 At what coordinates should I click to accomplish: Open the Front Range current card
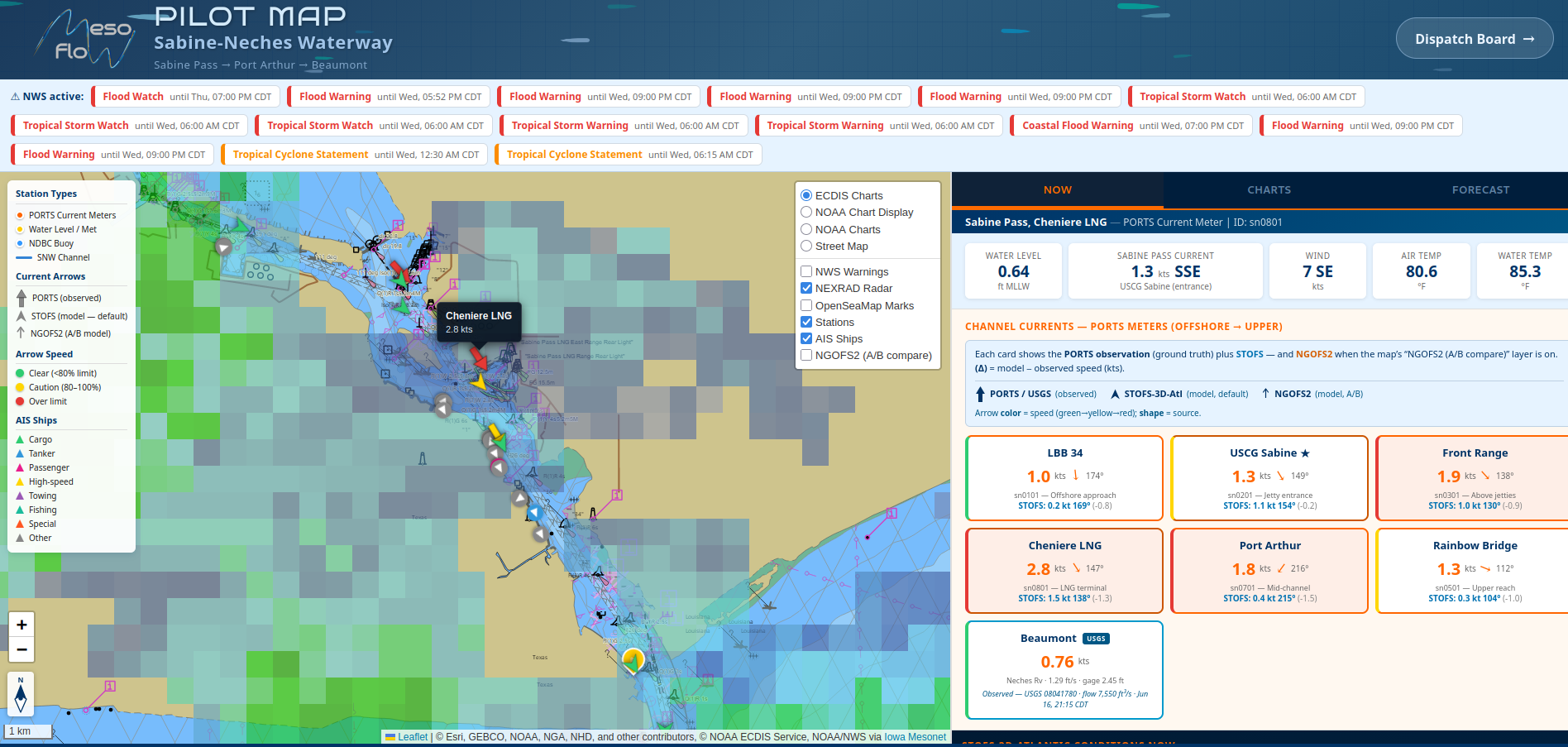point(1474,478)
